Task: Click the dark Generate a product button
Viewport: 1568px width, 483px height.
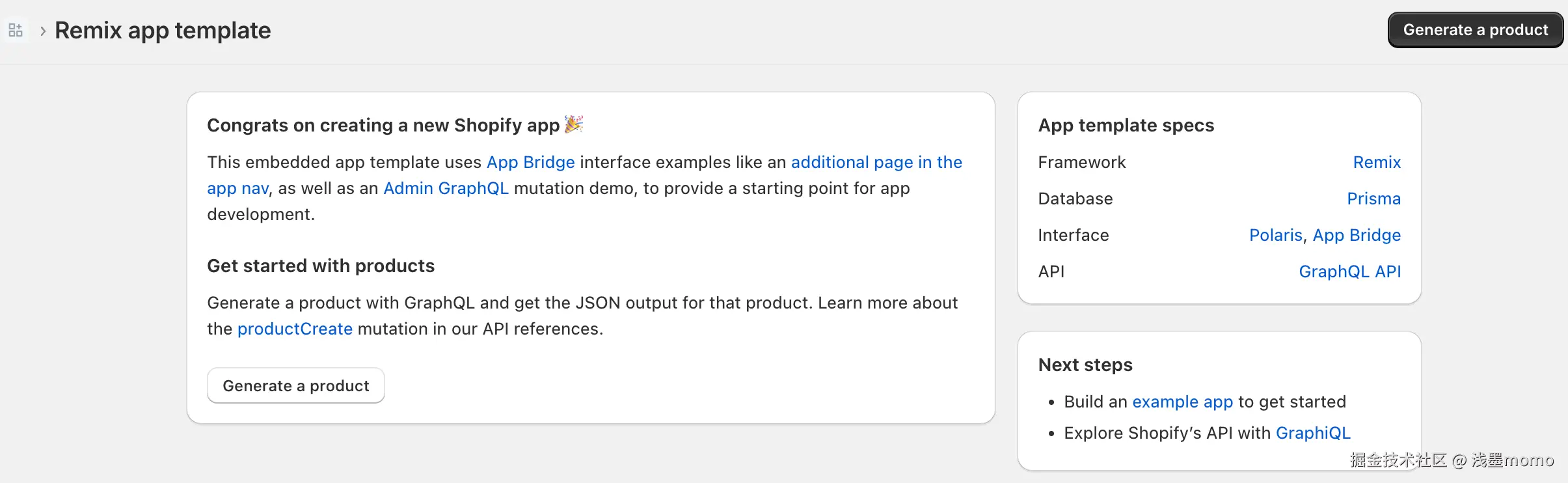Action: tap(1475, 30)
